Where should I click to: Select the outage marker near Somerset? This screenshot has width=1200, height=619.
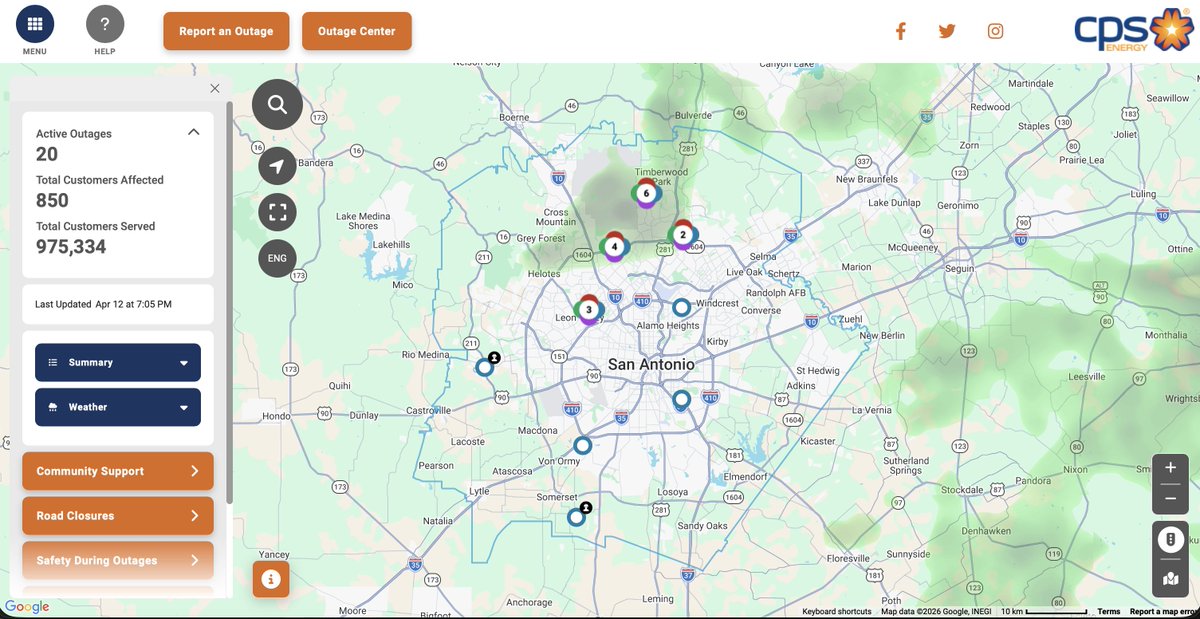(577, 516)
